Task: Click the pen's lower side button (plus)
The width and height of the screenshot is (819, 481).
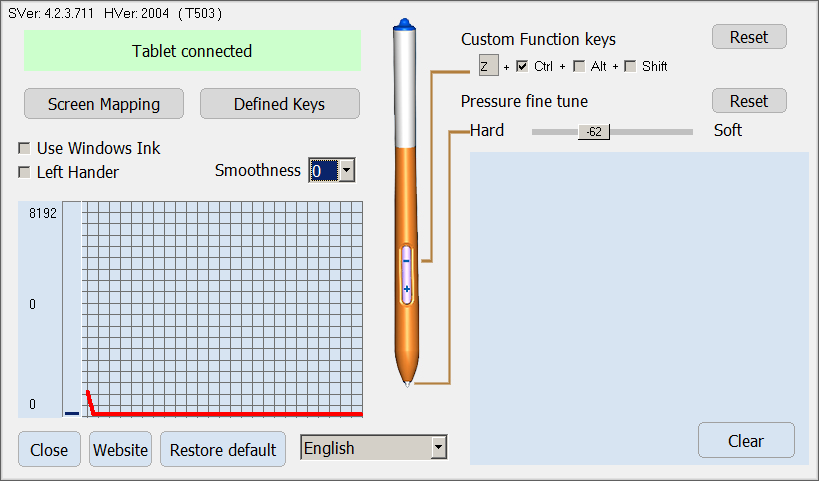Action: tap(406, 288)
